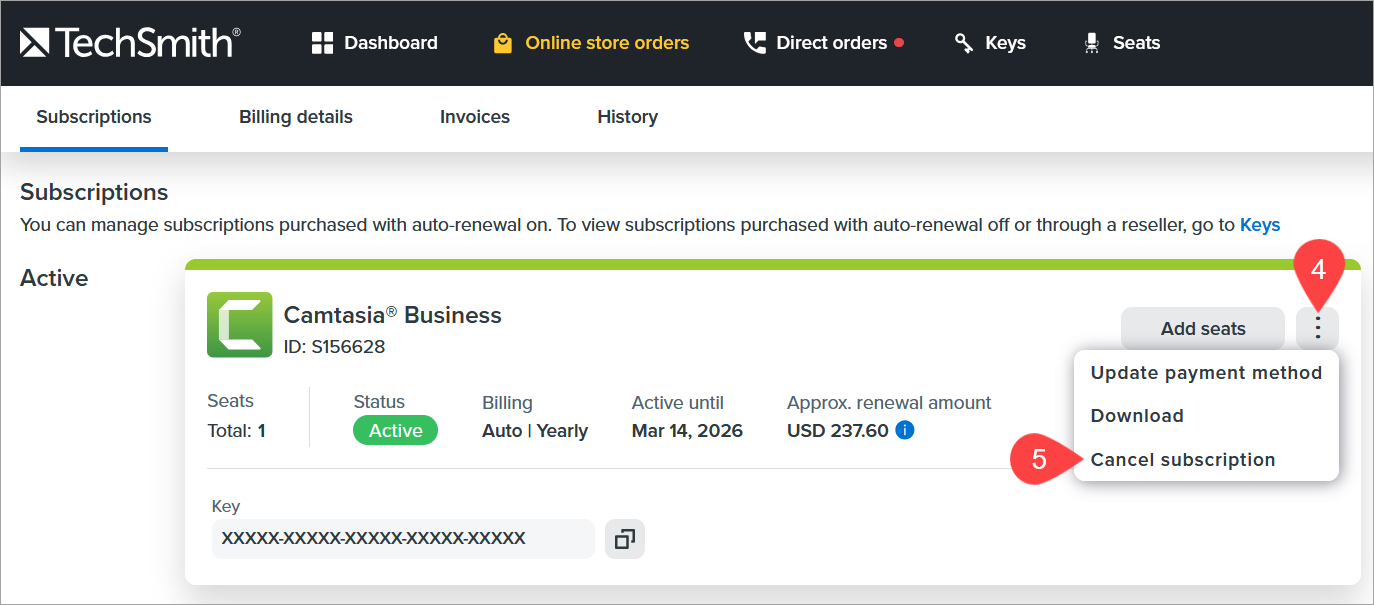Show renewal amount info tooltip icon
This screenshot has width=1374, height=605.
pos(905,431)
